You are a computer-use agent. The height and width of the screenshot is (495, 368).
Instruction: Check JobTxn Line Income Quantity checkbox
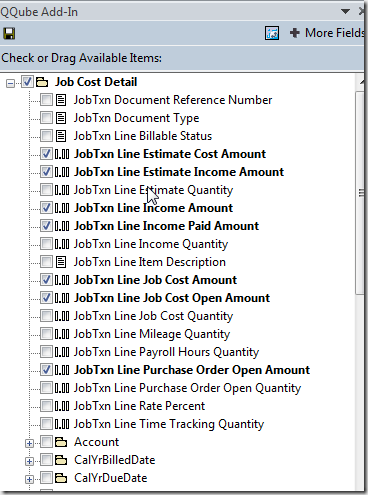point(46,243)
